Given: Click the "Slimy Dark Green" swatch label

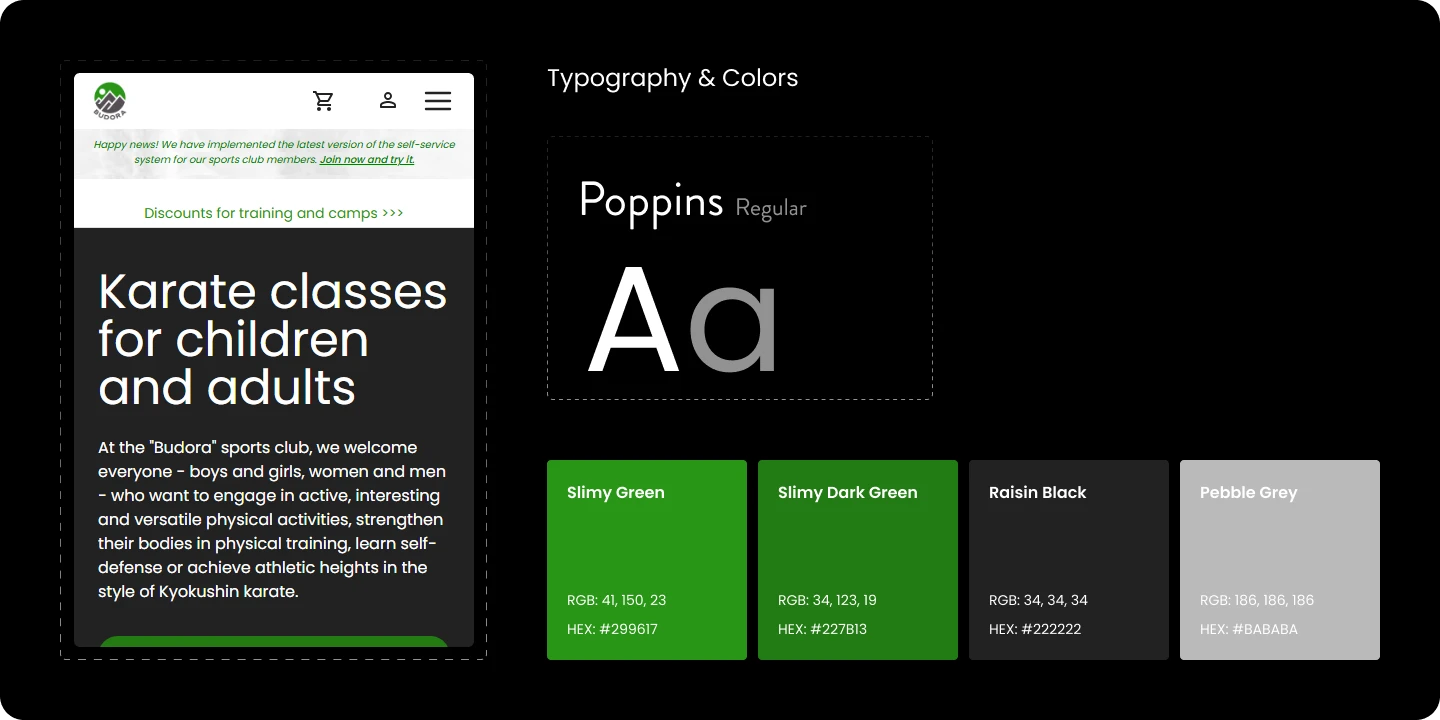Looking at the screenshot, I should tap(847, 493).
